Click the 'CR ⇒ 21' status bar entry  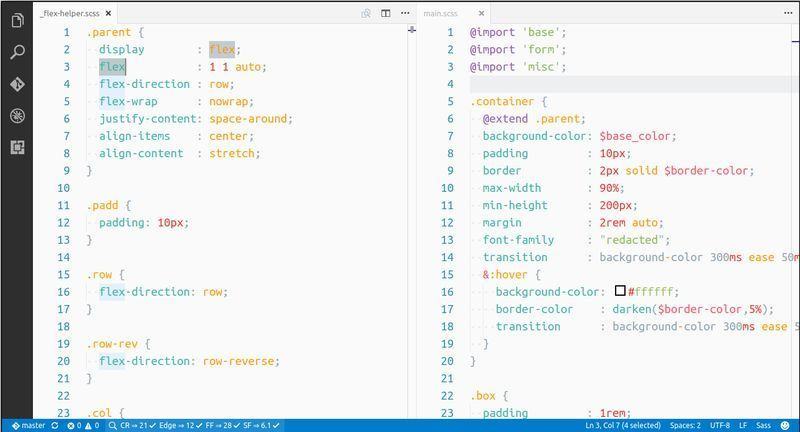point(138,425)
